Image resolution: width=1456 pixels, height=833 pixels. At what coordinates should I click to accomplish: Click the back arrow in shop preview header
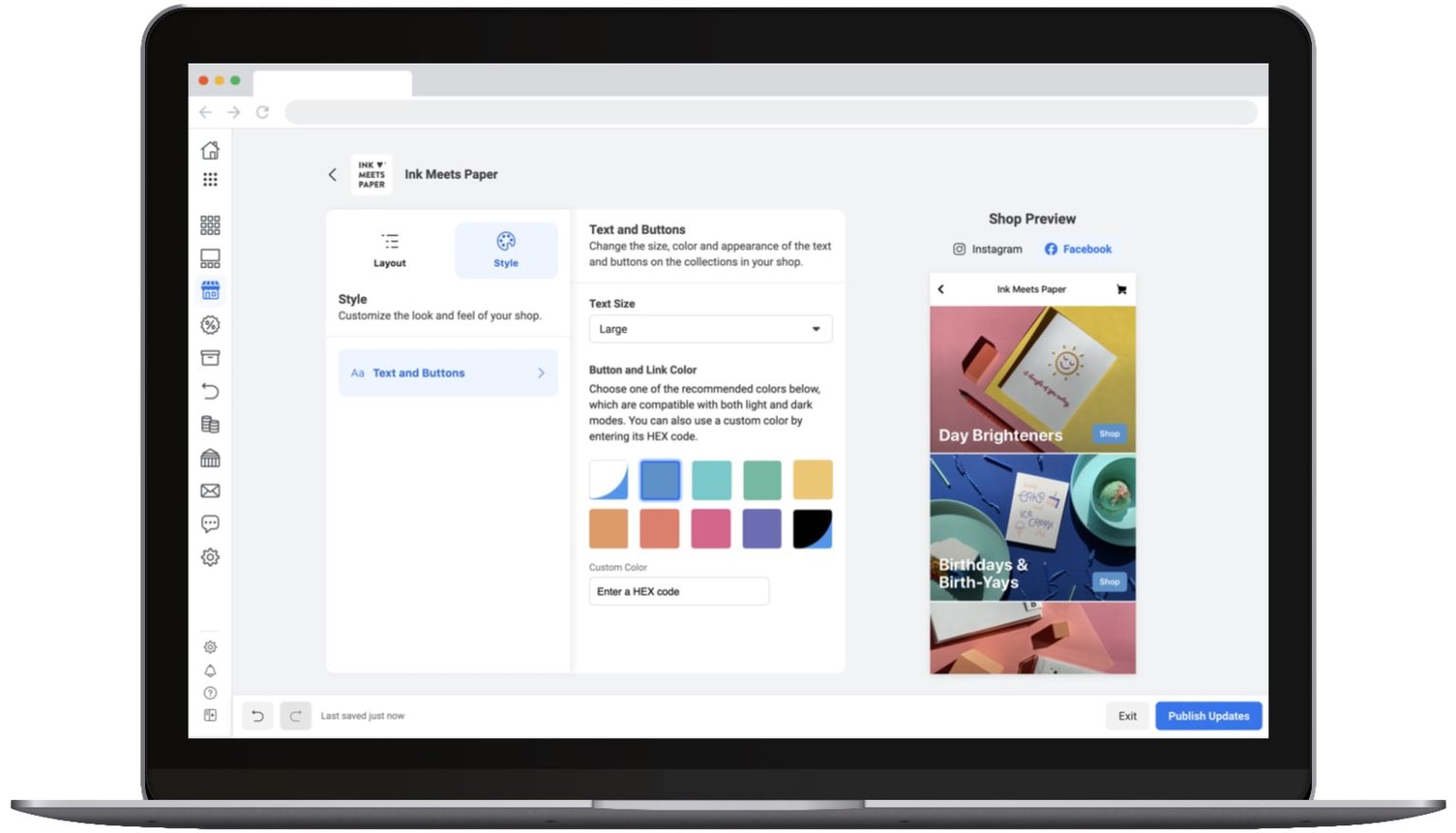point(940,289)
